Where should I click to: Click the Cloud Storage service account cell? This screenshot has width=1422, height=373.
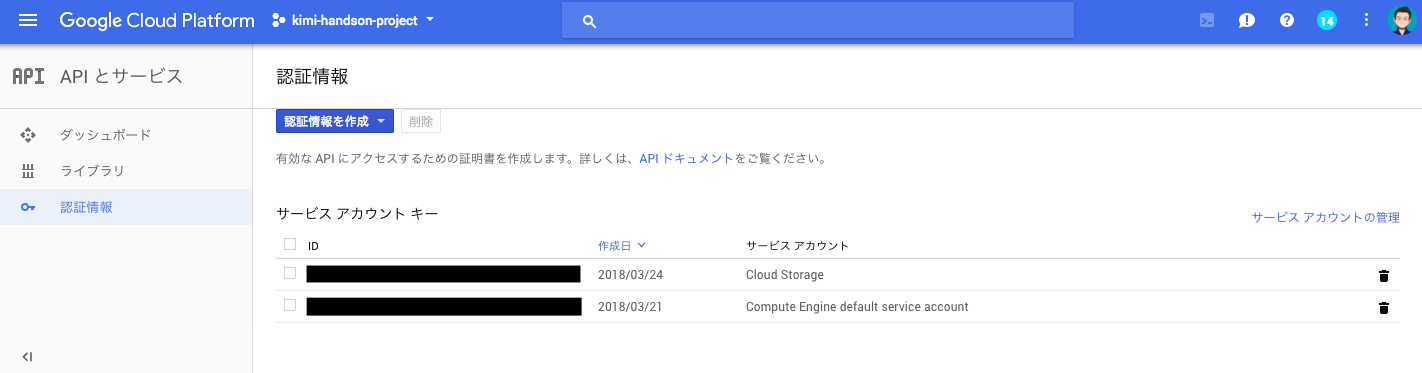coord(785,275)
